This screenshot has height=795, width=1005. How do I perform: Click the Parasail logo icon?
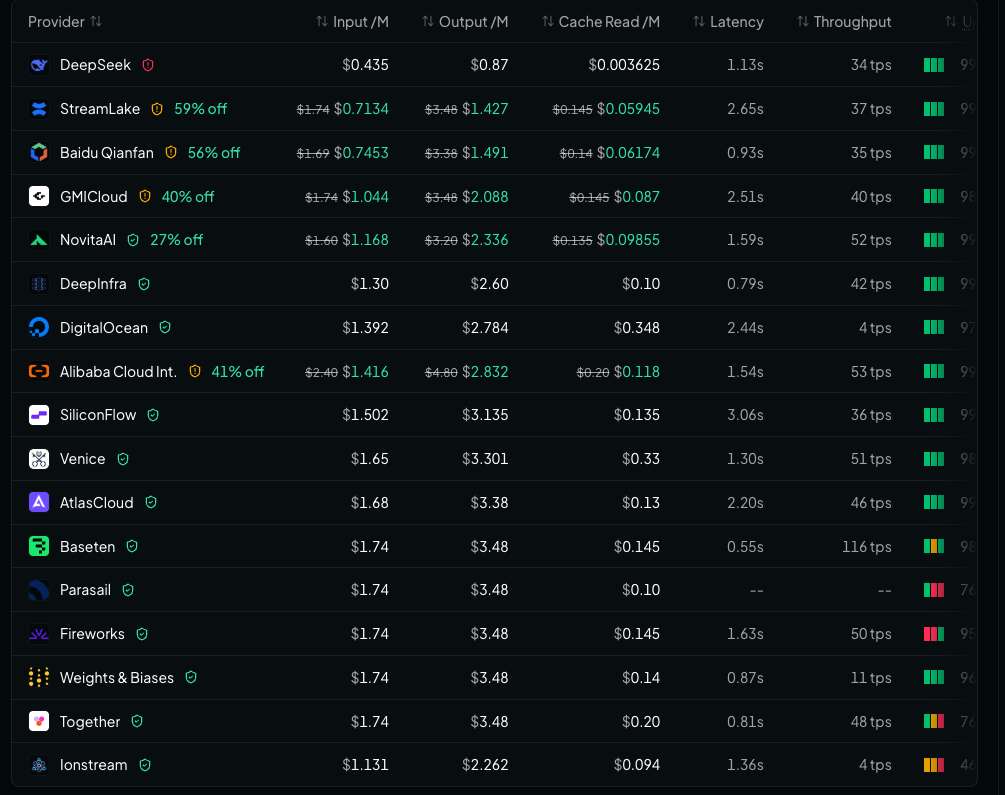click(x=39, y=590)
